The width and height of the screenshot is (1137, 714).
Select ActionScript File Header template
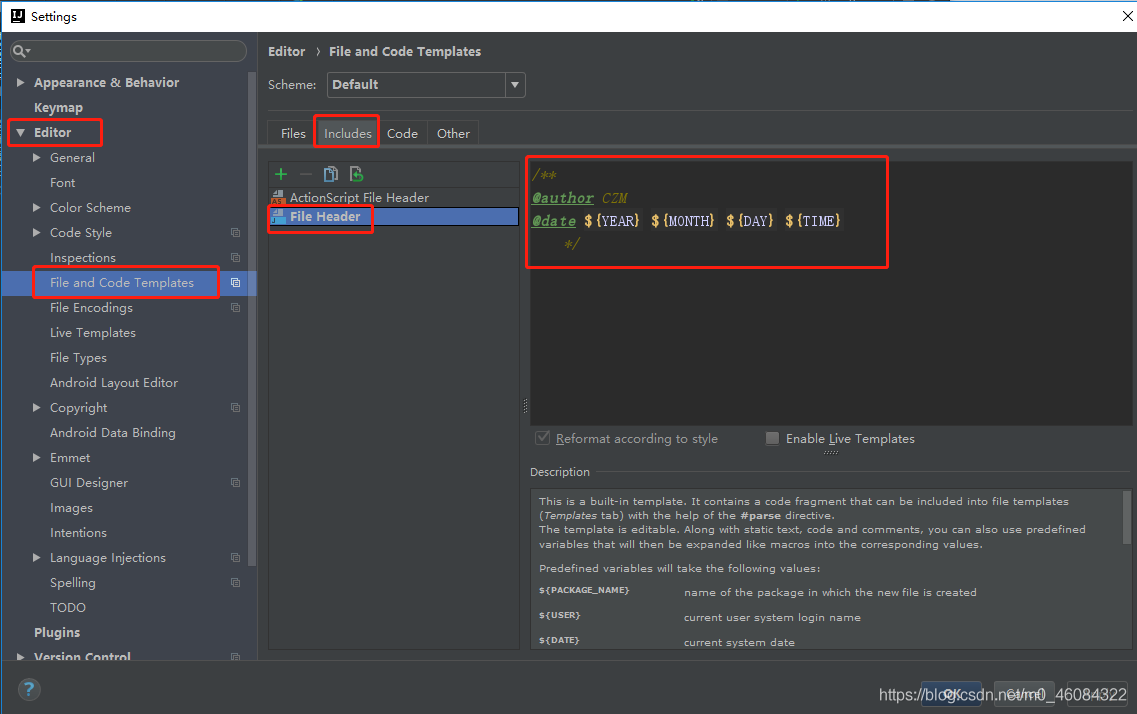coord(394,197)
